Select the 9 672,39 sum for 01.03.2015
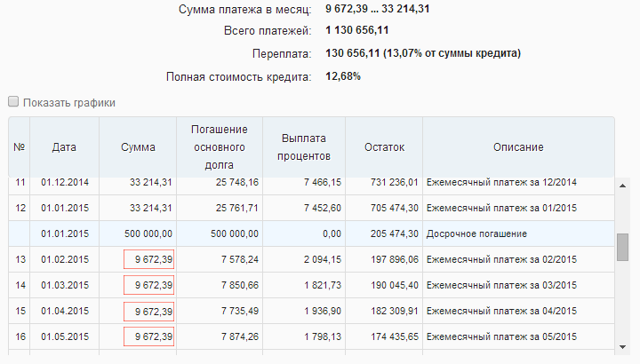The height and width of the screenshot is (364, 640). [149, 285]
